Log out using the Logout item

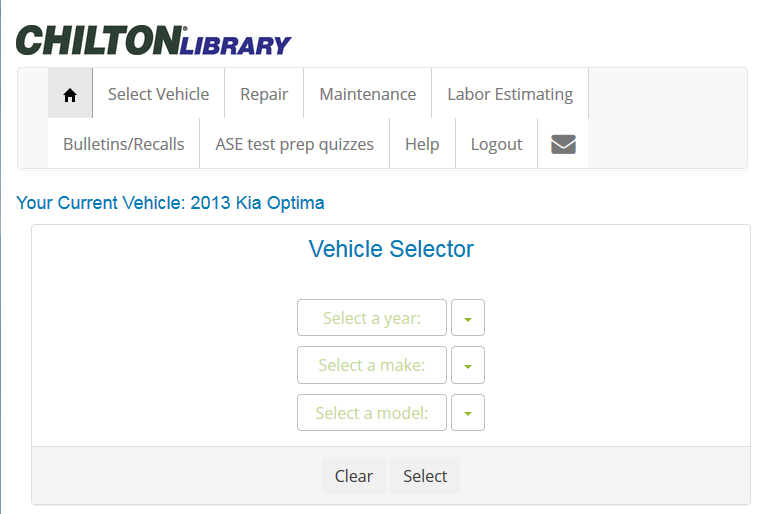click(x=496, y=144)
